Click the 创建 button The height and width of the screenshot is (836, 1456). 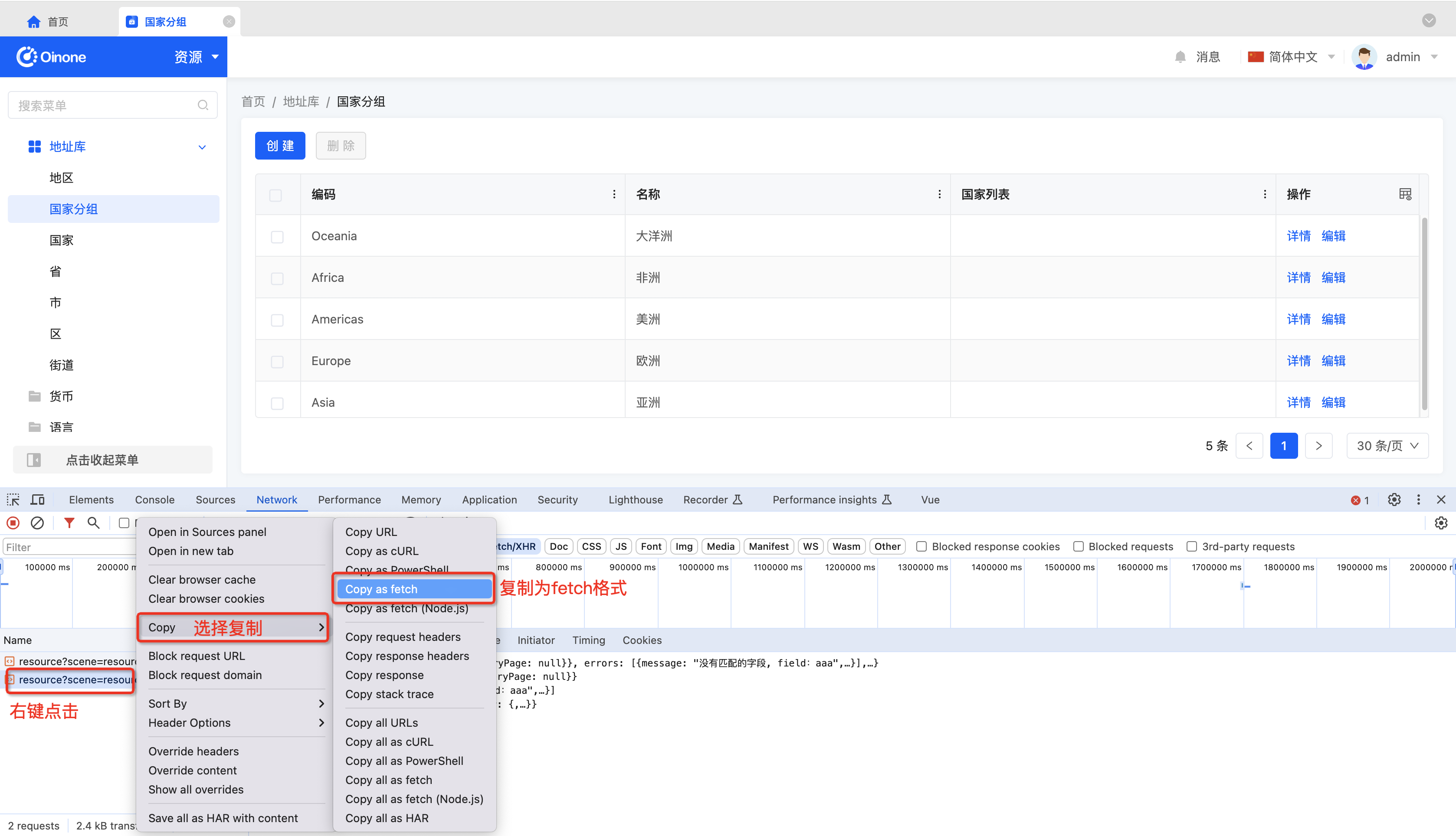tap(280, 146)
